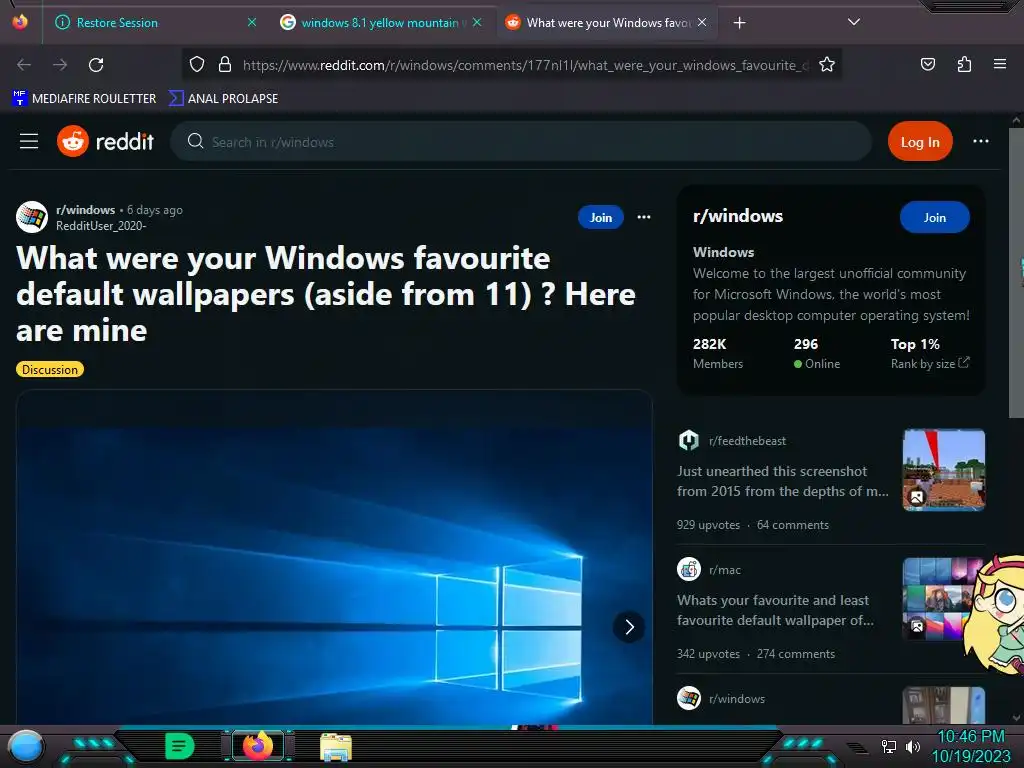Advance gallery with next arrow
Screen dimensions: 1024x768
[x=629, y=627]
